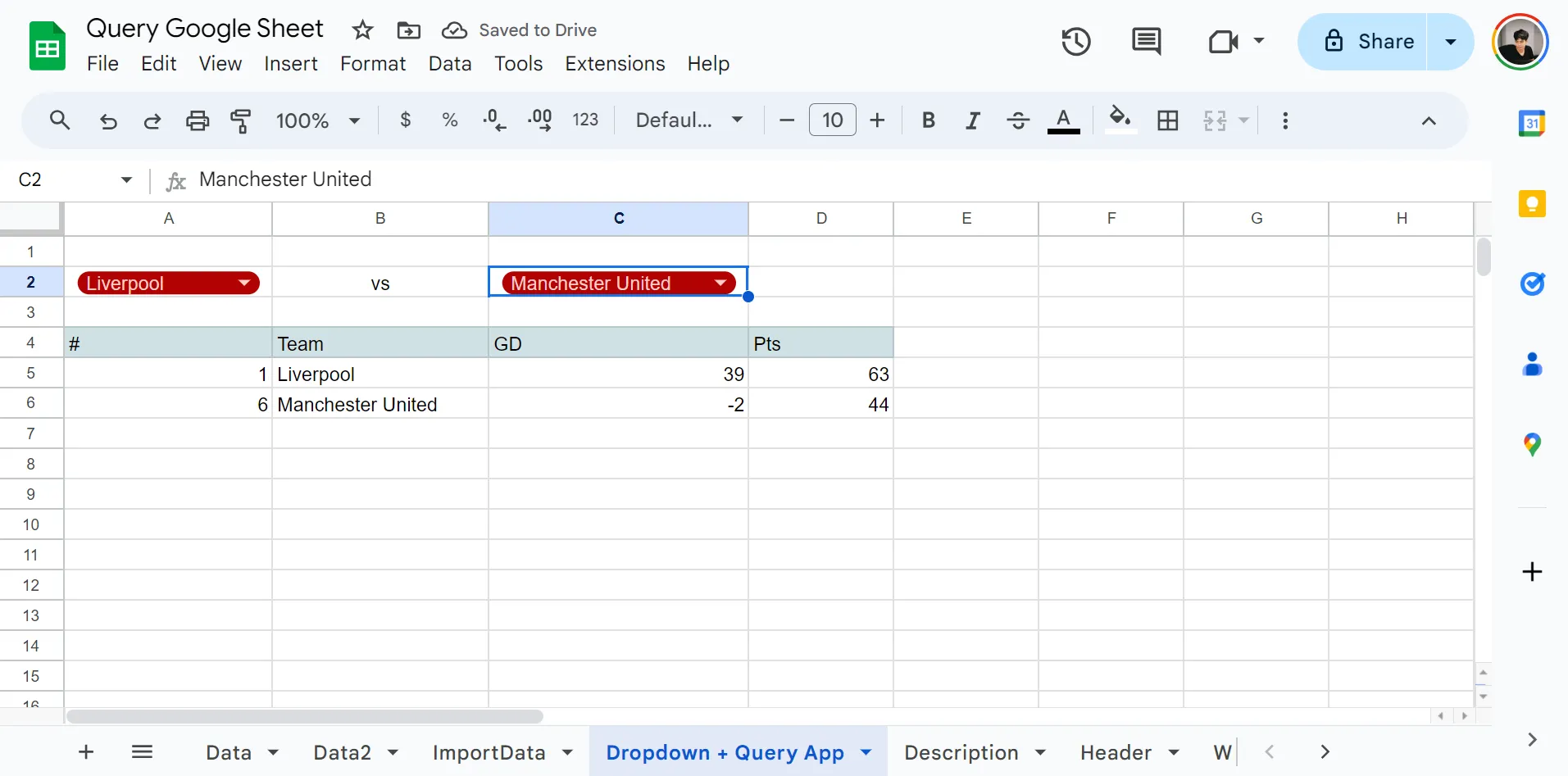Click the move to folder icon
Screen dimensions: 1568x776
408,30
